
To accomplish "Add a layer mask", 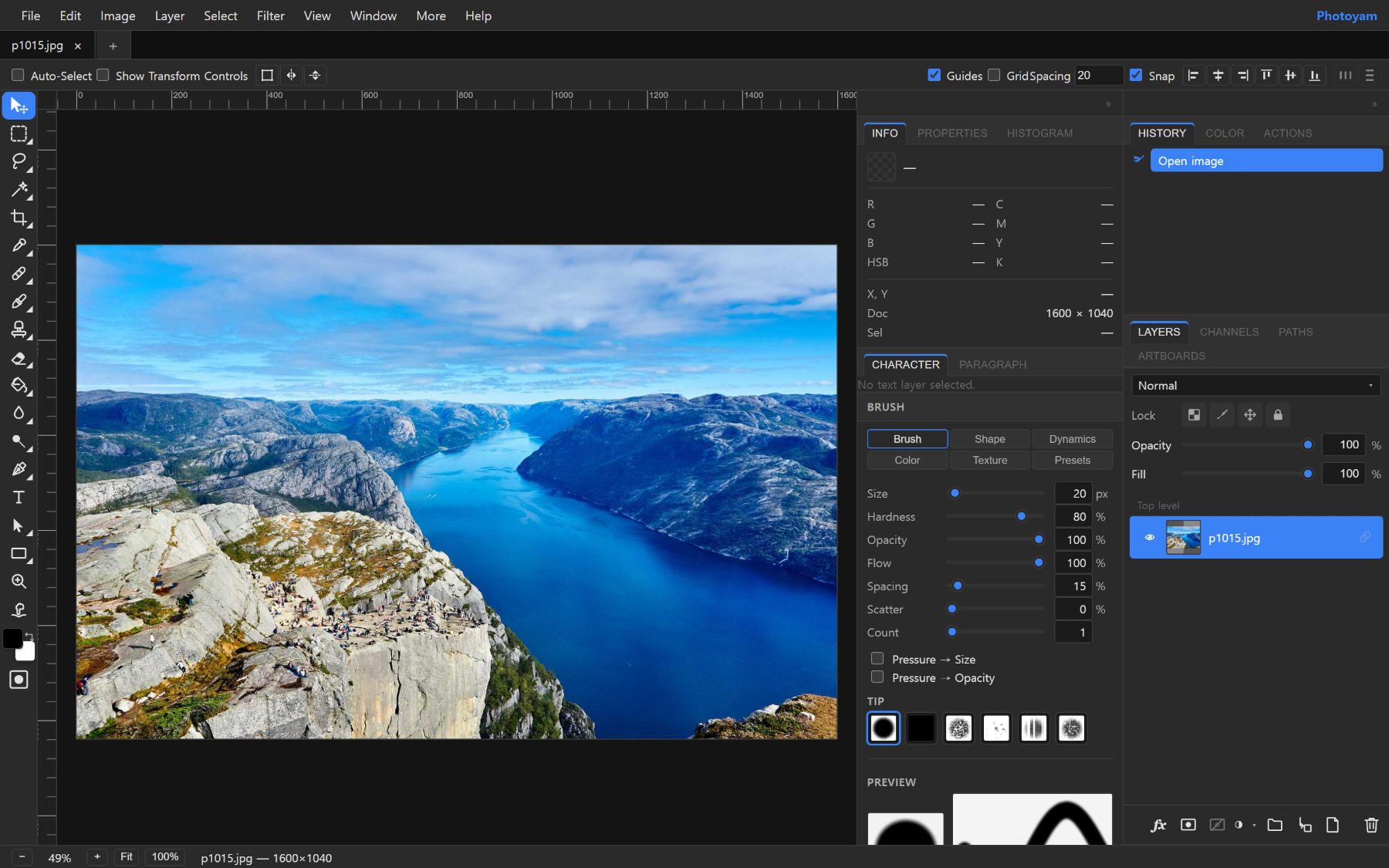I will pos(1188,825).
